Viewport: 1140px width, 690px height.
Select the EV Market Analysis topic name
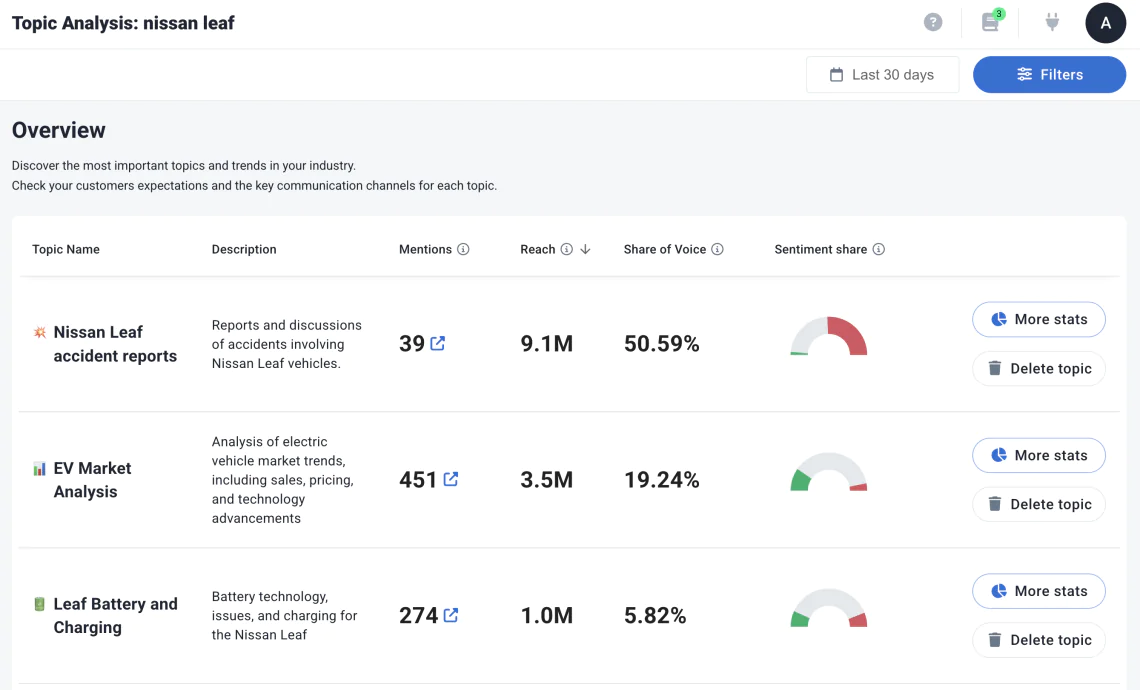click(x=92, y=480)
